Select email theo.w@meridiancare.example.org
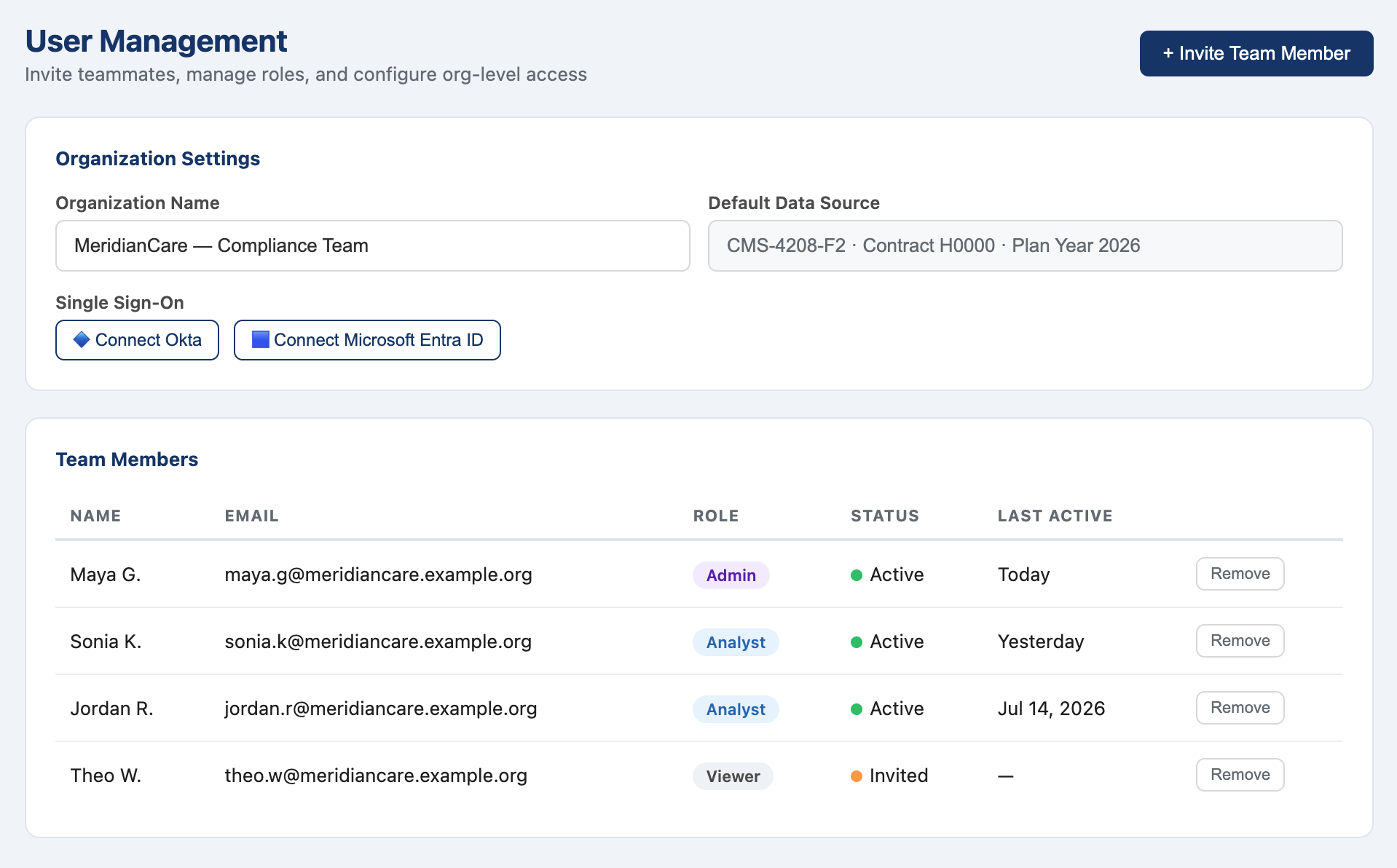1397x868 pixels. (x=376, y=776)
